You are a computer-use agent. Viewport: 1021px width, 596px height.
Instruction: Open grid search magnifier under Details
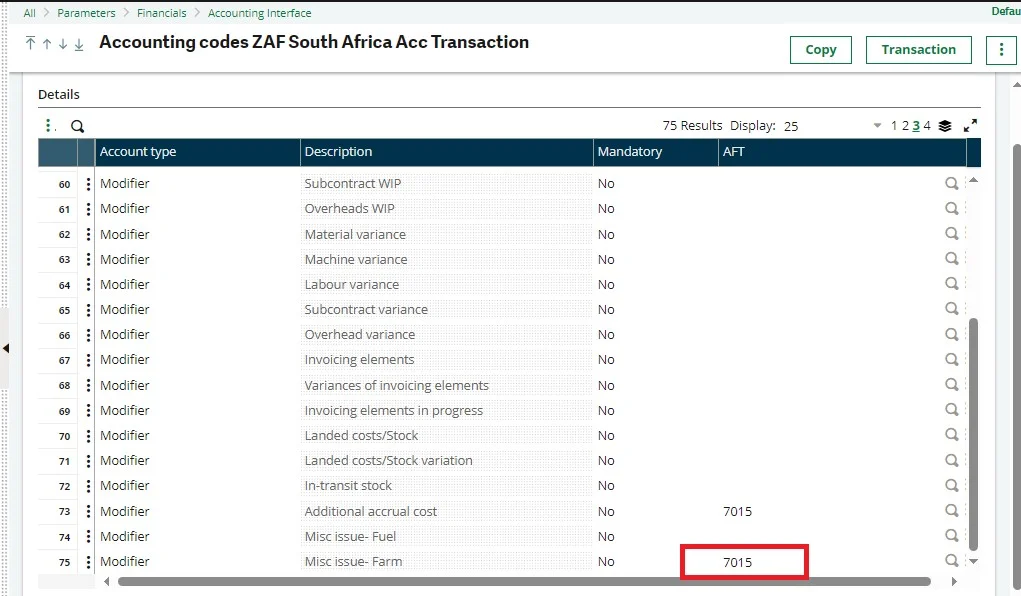click(77, 126)
